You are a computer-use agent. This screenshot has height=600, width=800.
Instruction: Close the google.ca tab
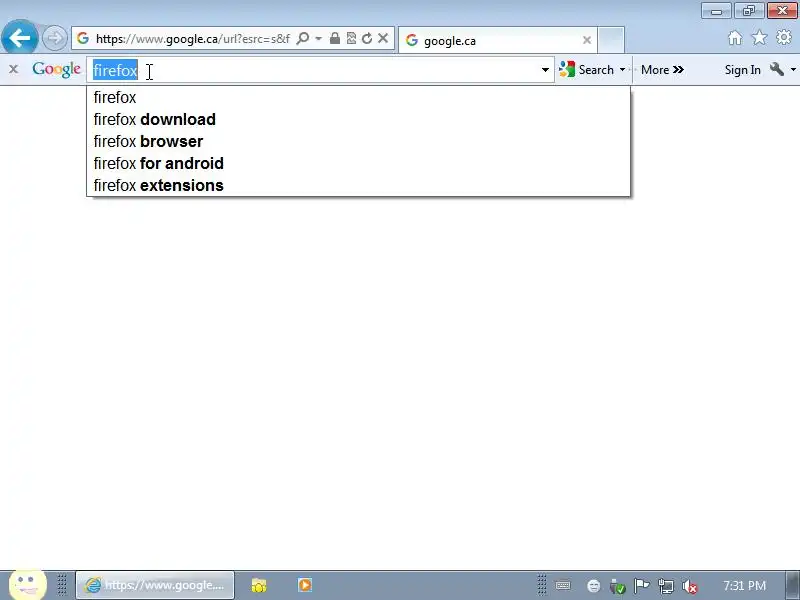pyautogui.click(x=587, y=40)
